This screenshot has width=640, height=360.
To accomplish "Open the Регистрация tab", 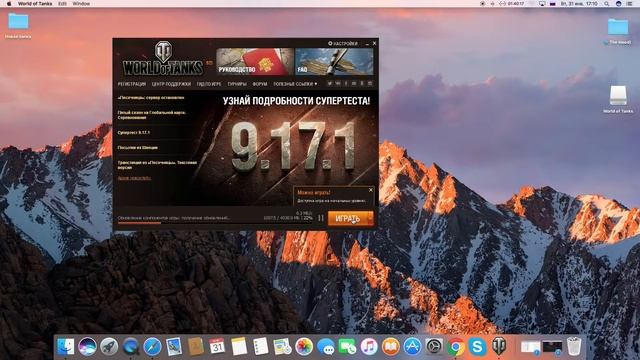I will (x=131, y=84).
